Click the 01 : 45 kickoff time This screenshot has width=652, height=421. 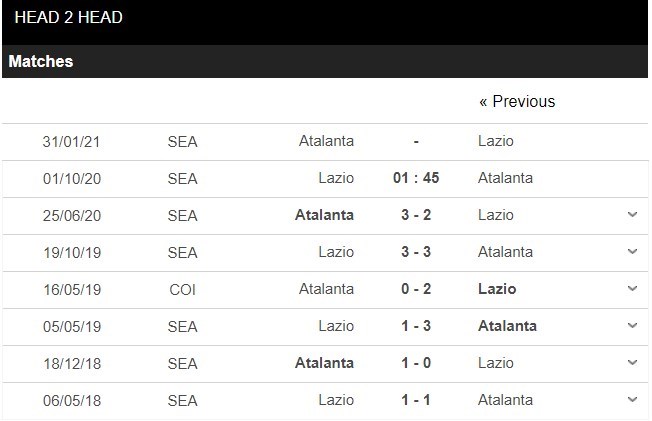pyautogui.click(x=416, y=178)
